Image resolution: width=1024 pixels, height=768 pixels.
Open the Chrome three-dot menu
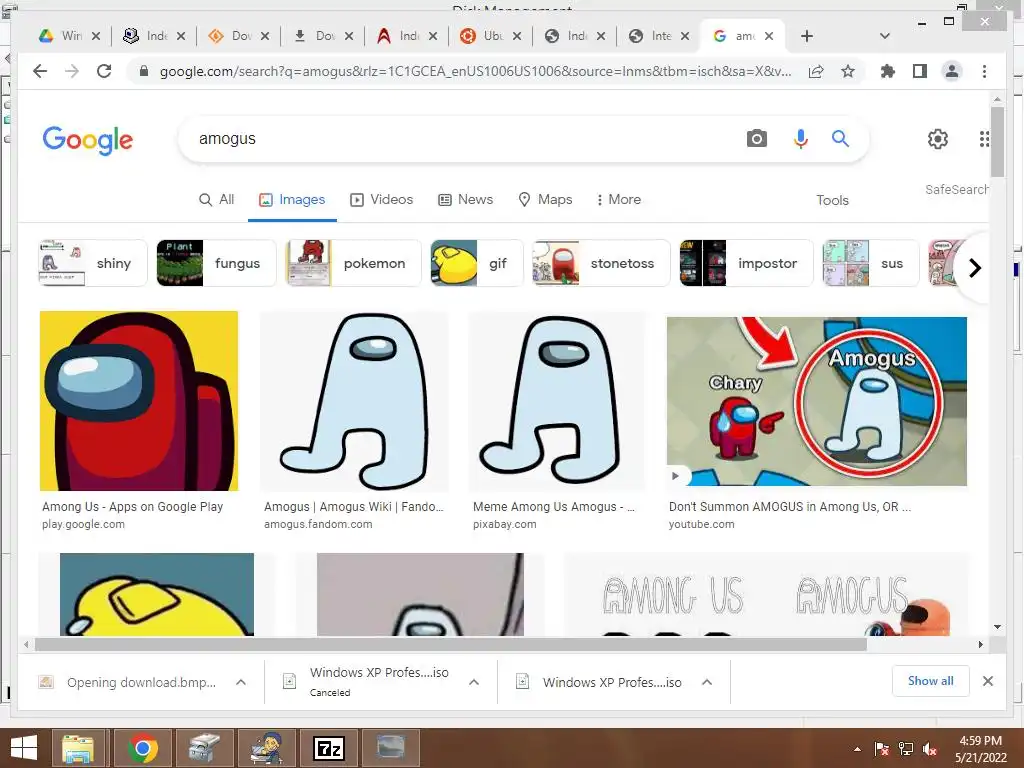[984, 71]
